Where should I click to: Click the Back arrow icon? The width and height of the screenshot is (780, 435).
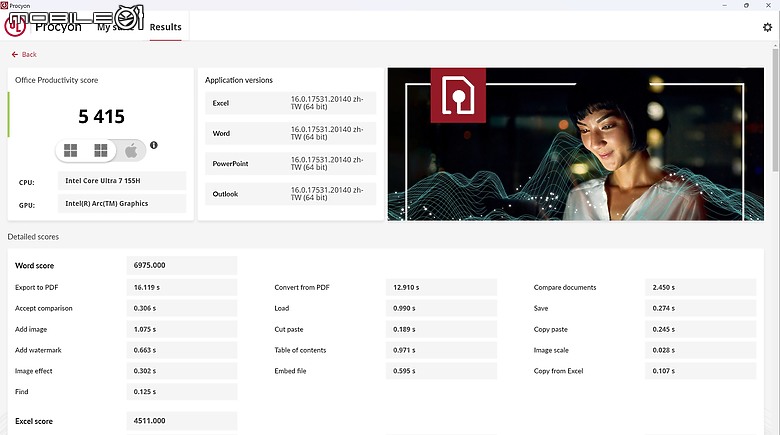click(14, 54)
